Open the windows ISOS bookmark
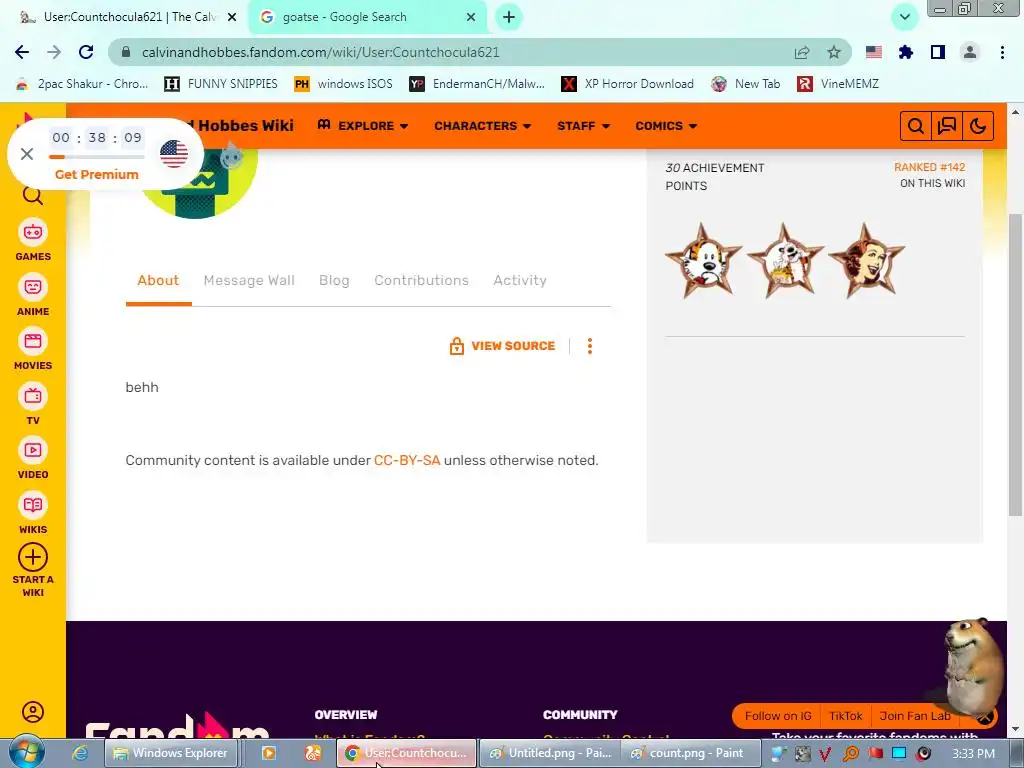This screenshot has height=768, width=1024. click(344, 84)
